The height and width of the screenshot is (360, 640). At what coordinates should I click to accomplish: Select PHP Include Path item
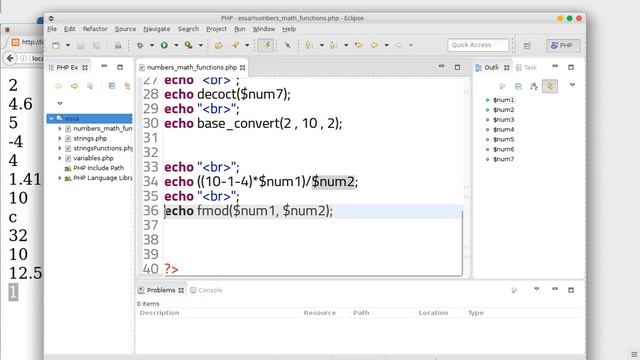94,168
